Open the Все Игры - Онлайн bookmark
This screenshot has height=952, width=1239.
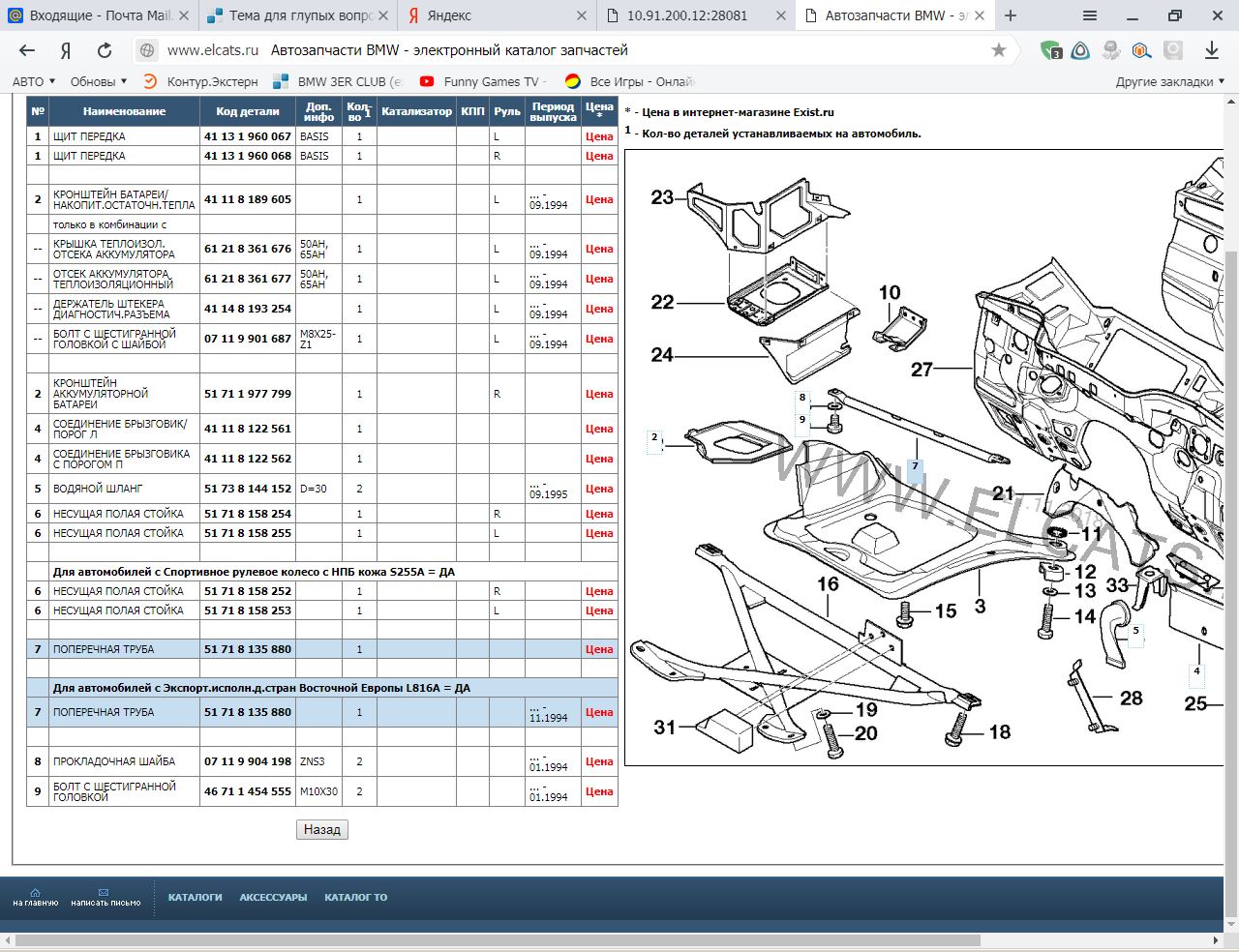630,81
